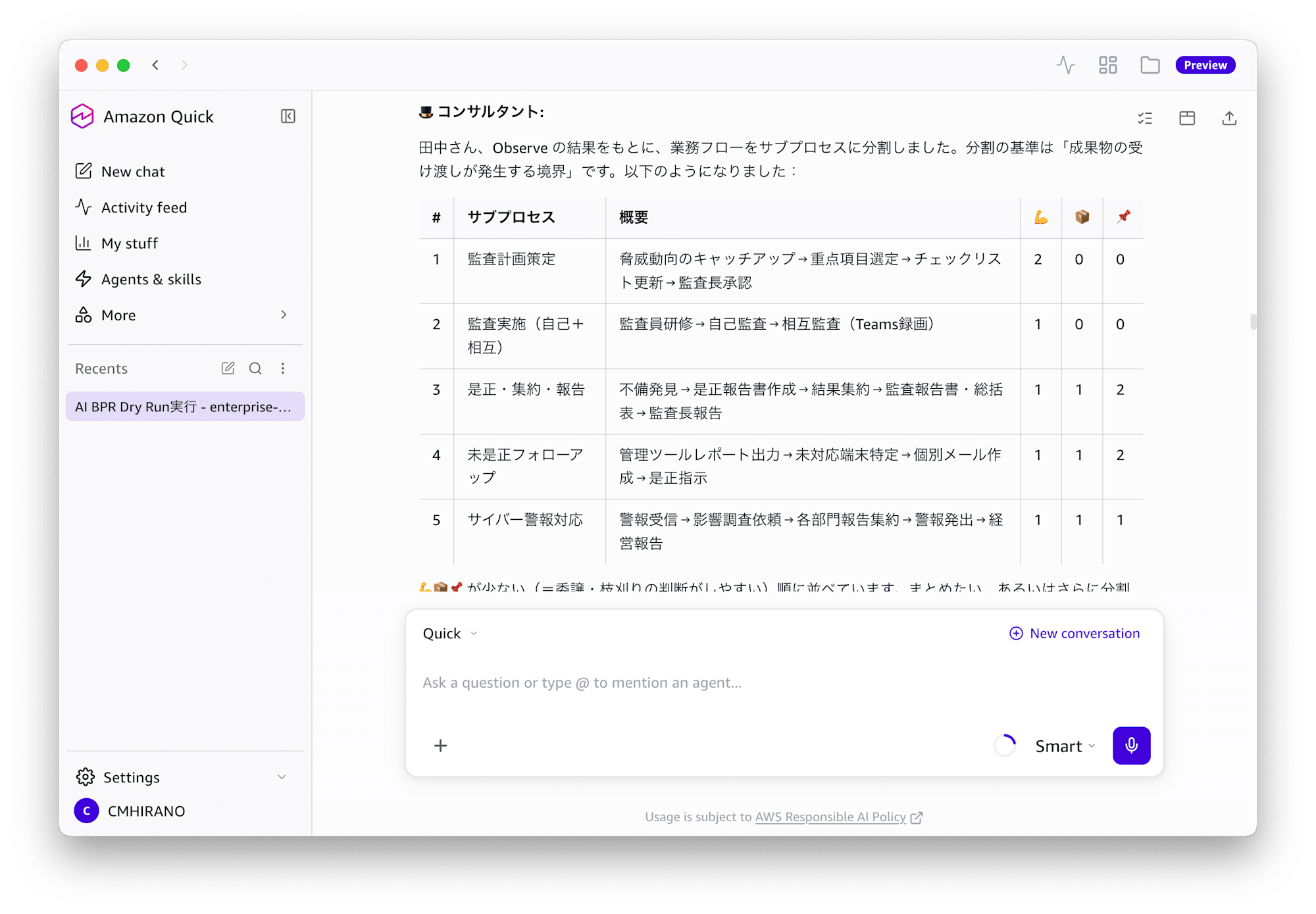
Task: Open the Recents three-dot options menu
Action: [x=283, y=368]
